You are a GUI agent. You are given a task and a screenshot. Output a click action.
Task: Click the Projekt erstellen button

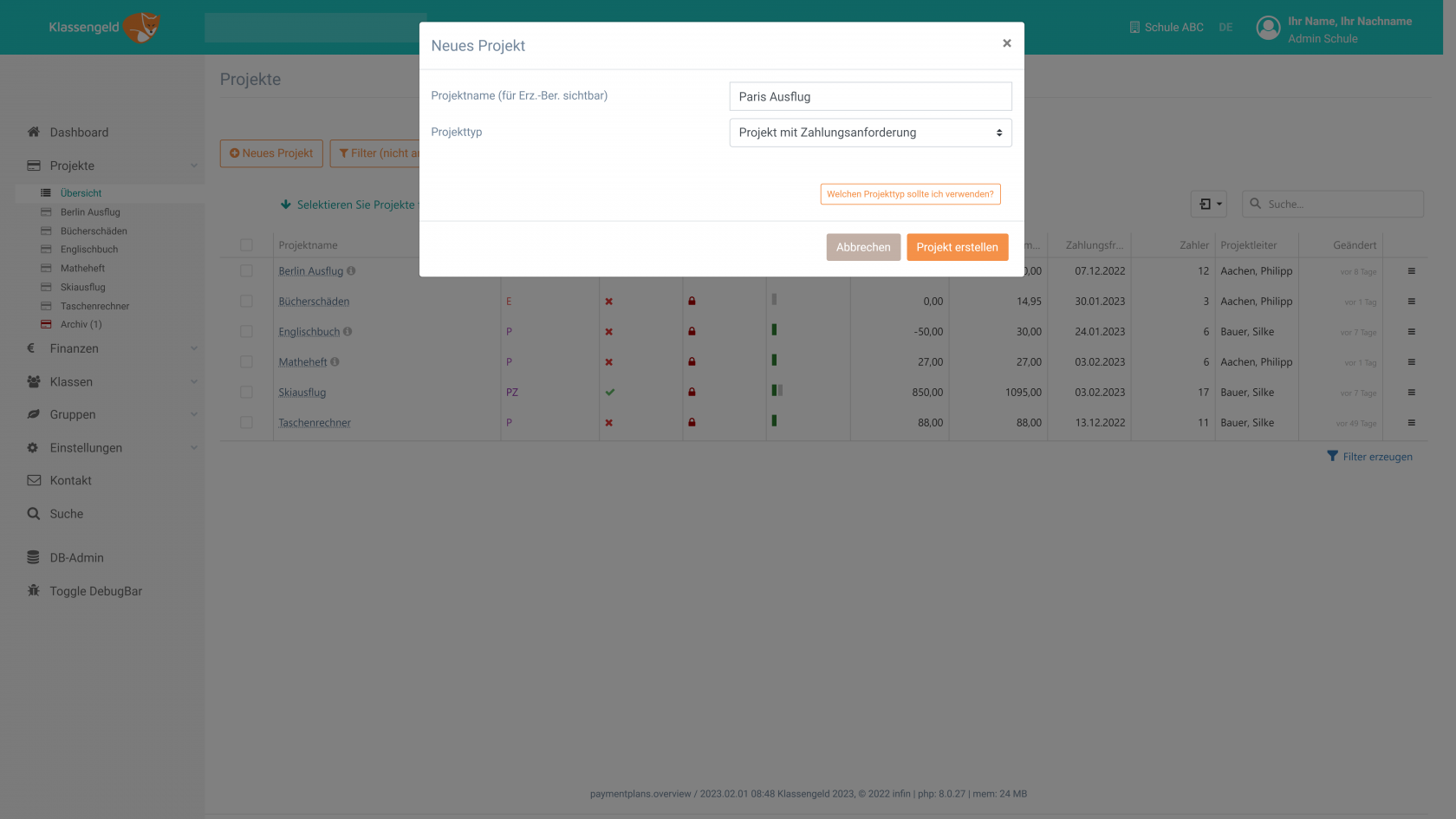(x=957, y=247)
